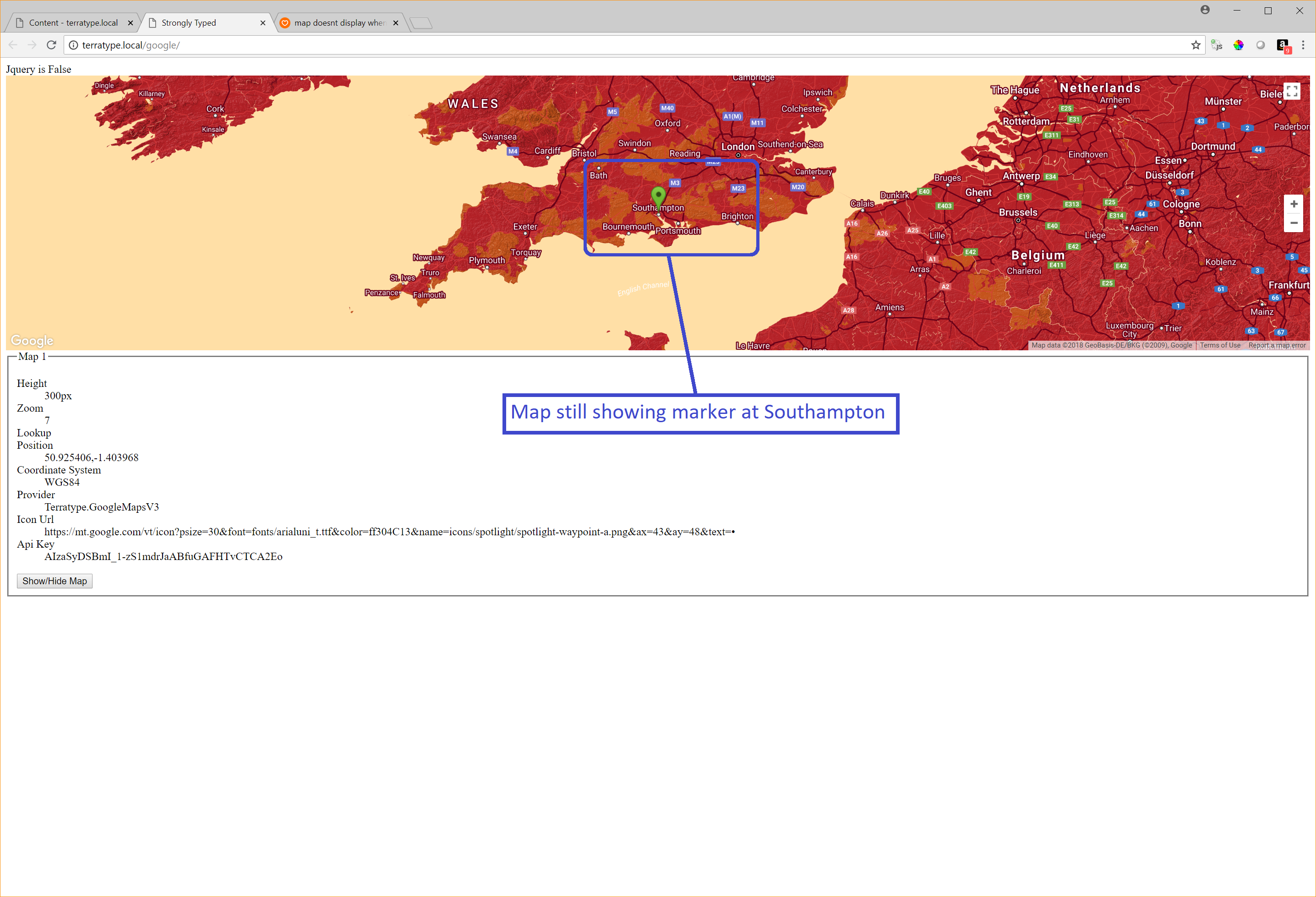
Task: Click the Google logo on the map
Action: (32, 340)
